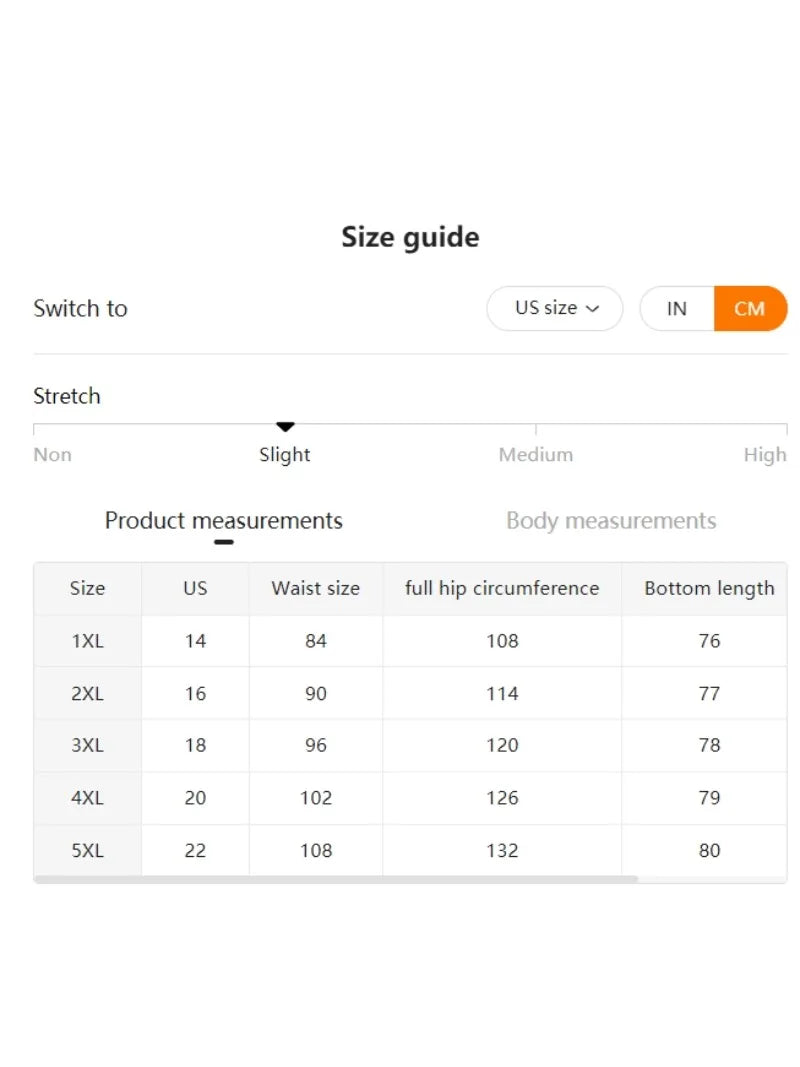Image resolution: width=800 pixels, height=1067 pixels.
Task: Click the Non stretch label
Action: click(52, 455)
